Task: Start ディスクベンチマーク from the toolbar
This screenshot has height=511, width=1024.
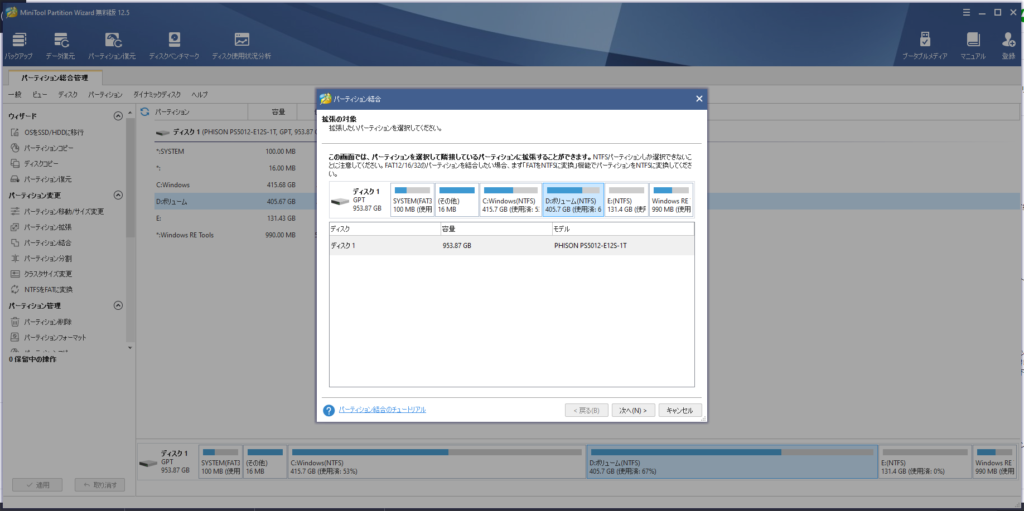Action: point(174,46)
